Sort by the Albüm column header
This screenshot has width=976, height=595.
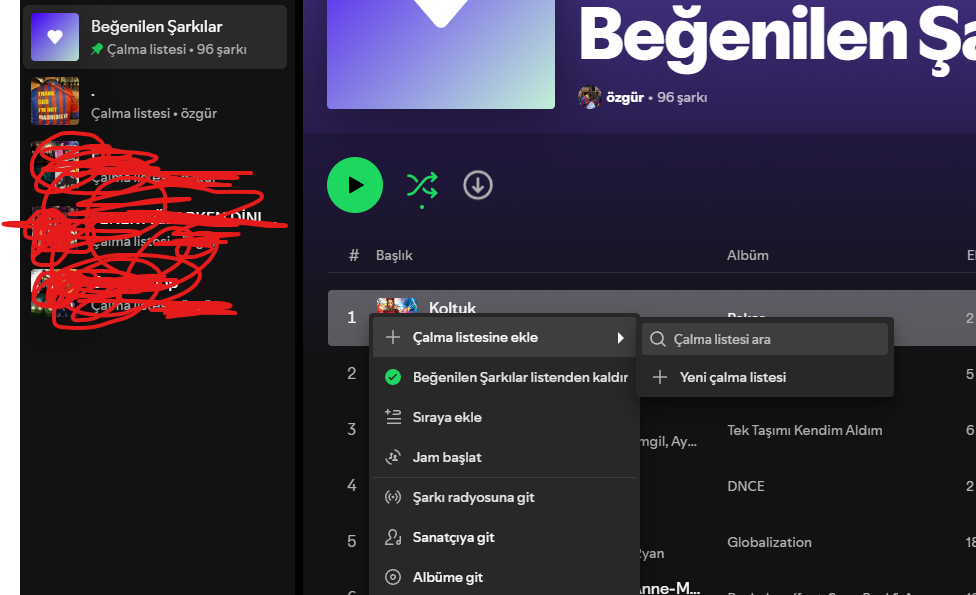(748, 255)
